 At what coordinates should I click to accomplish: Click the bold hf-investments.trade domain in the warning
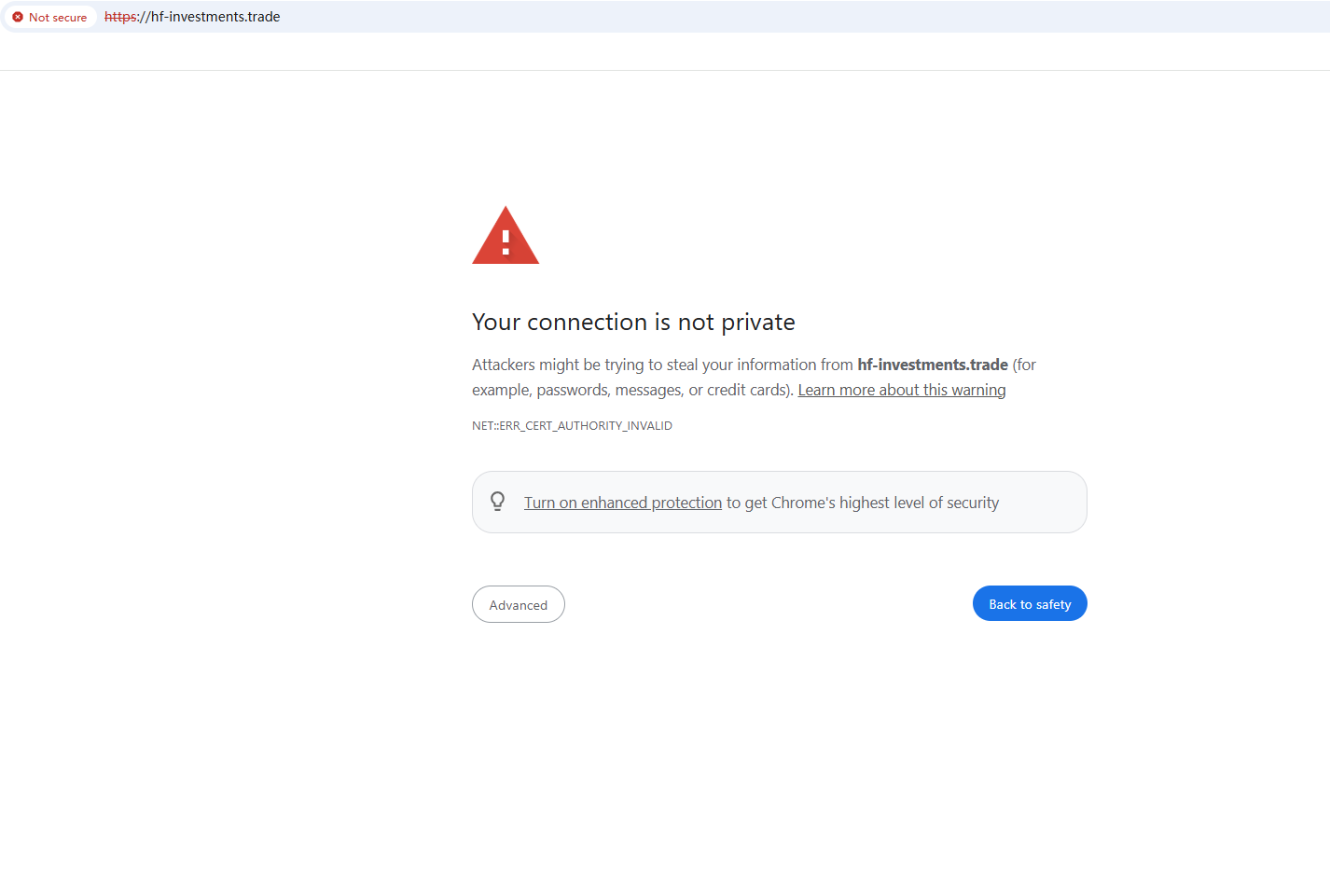pyautogui.click(x=932, y=365)
